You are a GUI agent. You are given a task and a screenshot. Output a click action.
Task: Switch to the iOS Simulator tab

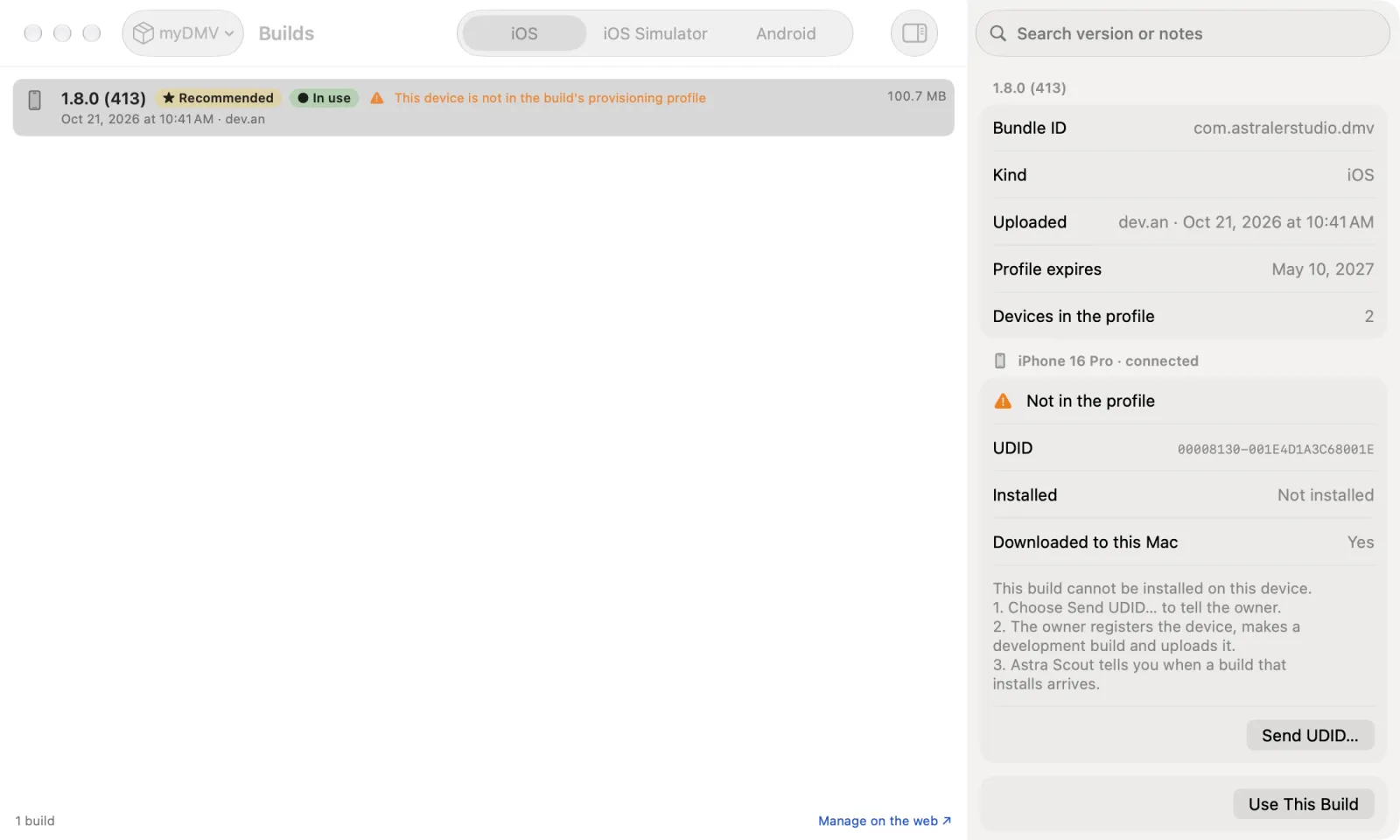click(654, 33)
